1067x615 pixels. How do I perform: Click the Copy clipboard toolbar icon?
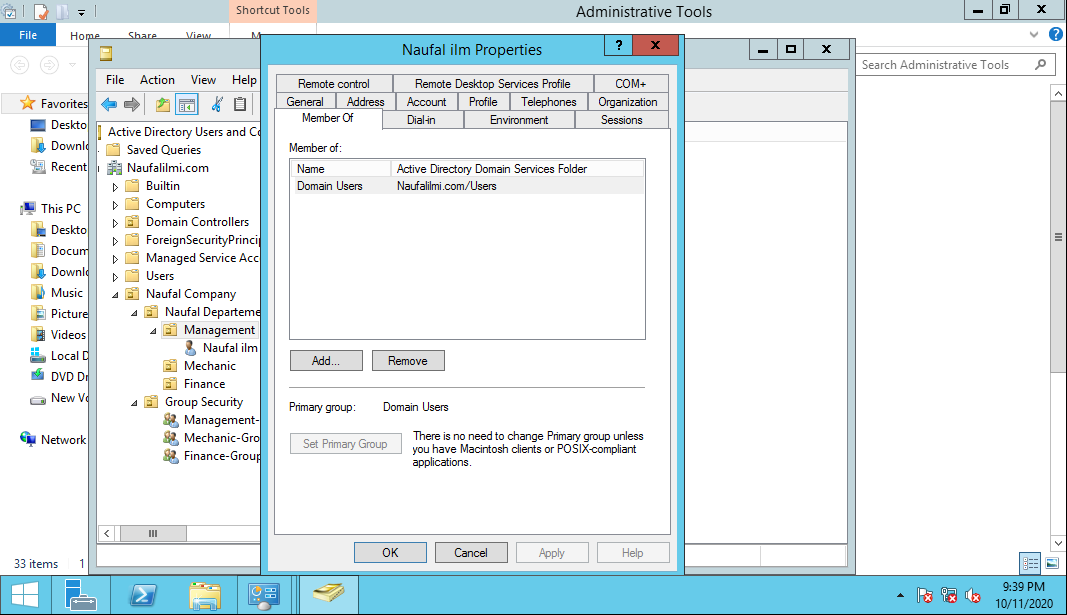(x=240, y=104)
